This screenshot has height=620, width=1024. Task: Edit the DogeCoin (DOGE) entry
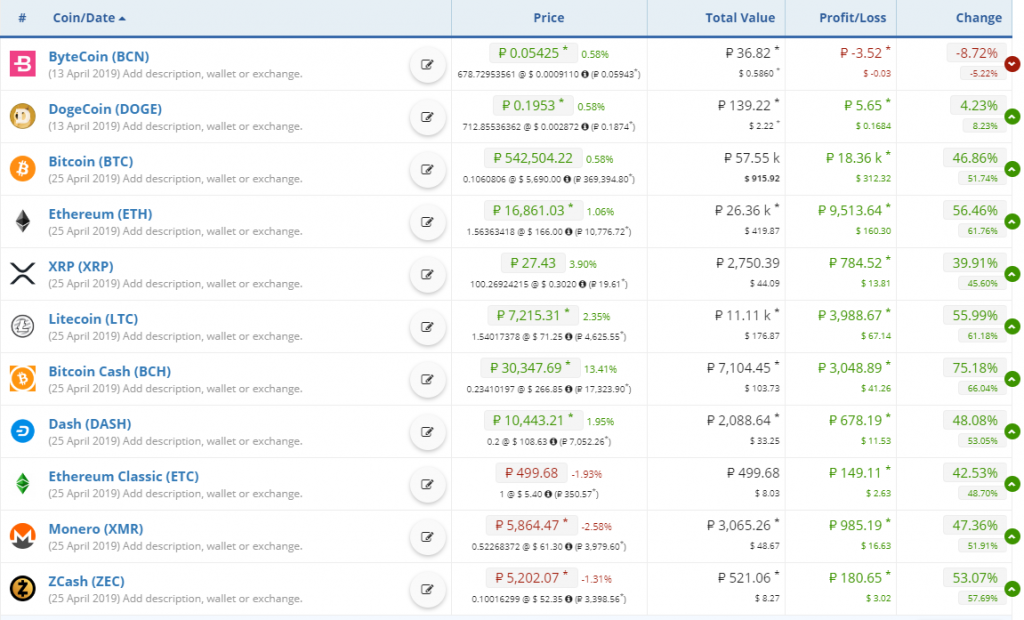(427, 117)
